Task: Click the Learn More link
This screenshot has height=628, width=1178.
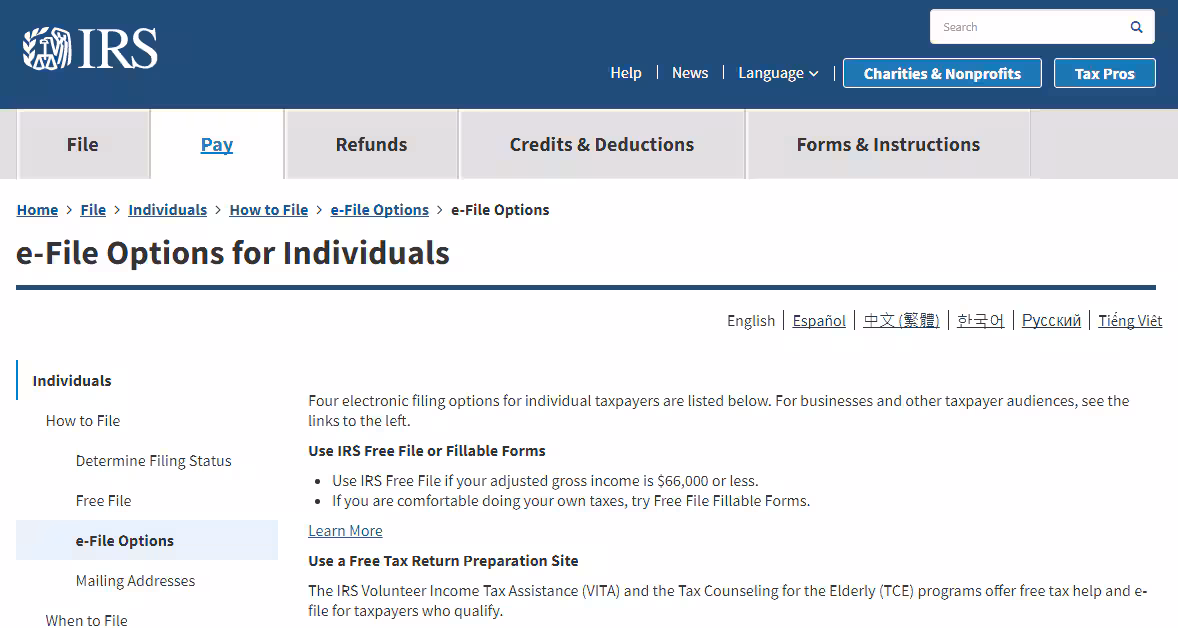Action: pyautogui.click(x=345, y=531)
